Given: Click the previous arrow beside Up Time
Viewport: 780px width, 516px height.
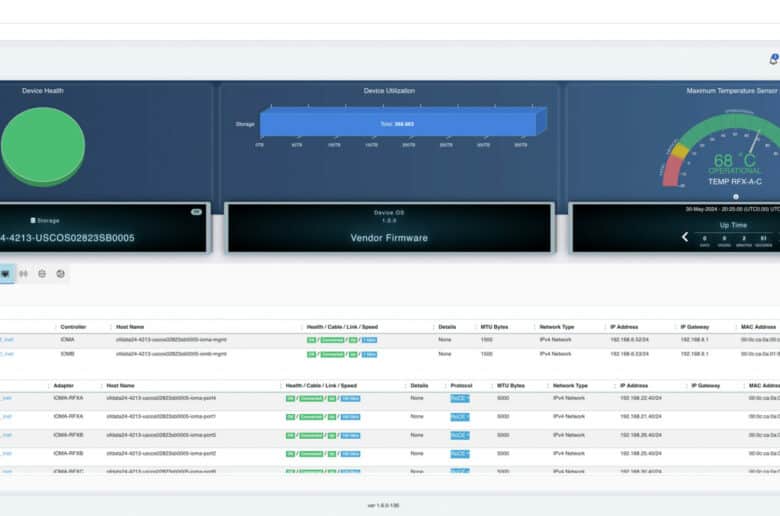Looking at the screenshot, I should 685,237.
